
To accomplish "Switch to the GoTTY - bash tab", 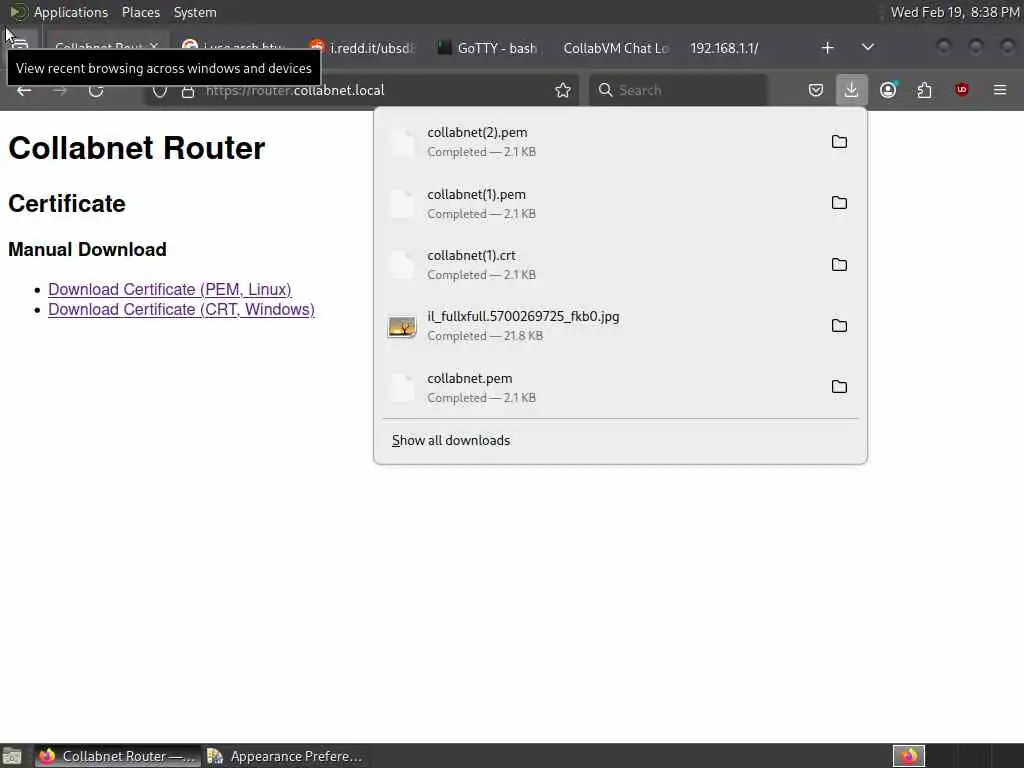I will click(x=487, y=48).
